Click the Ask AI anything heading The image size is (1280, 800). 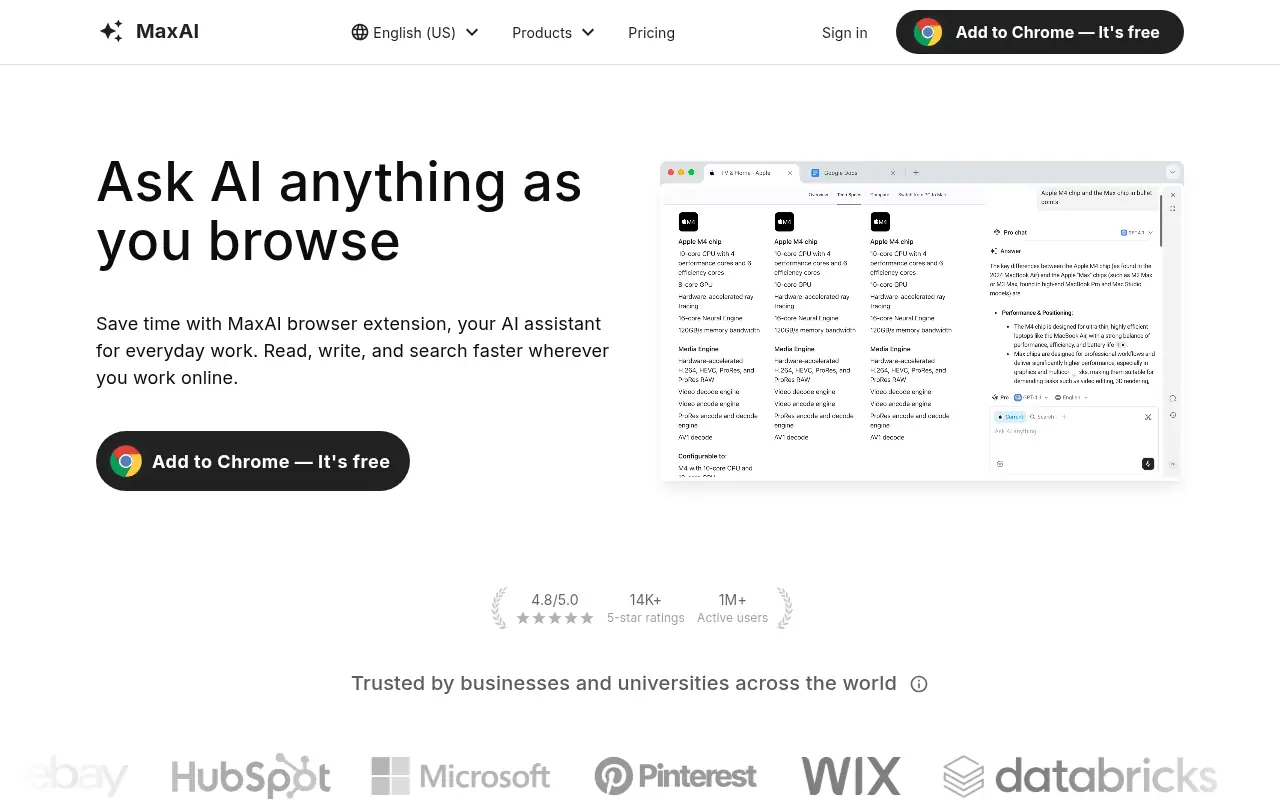339,211
